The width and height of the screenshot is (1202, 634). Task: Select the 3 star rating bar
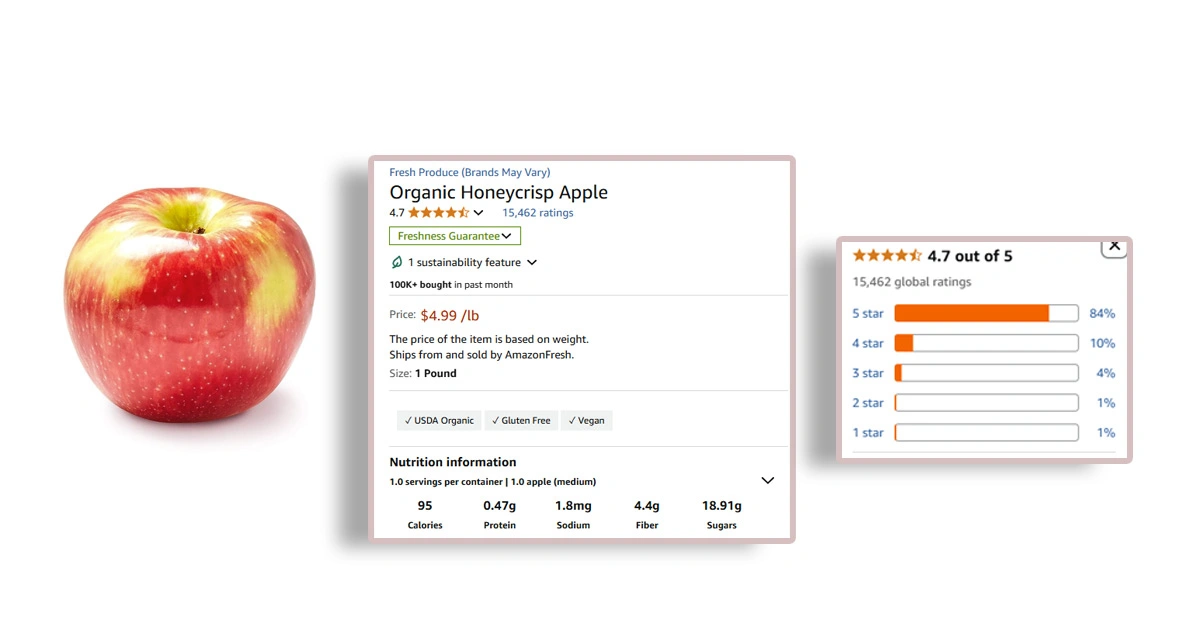coord(986,373)
